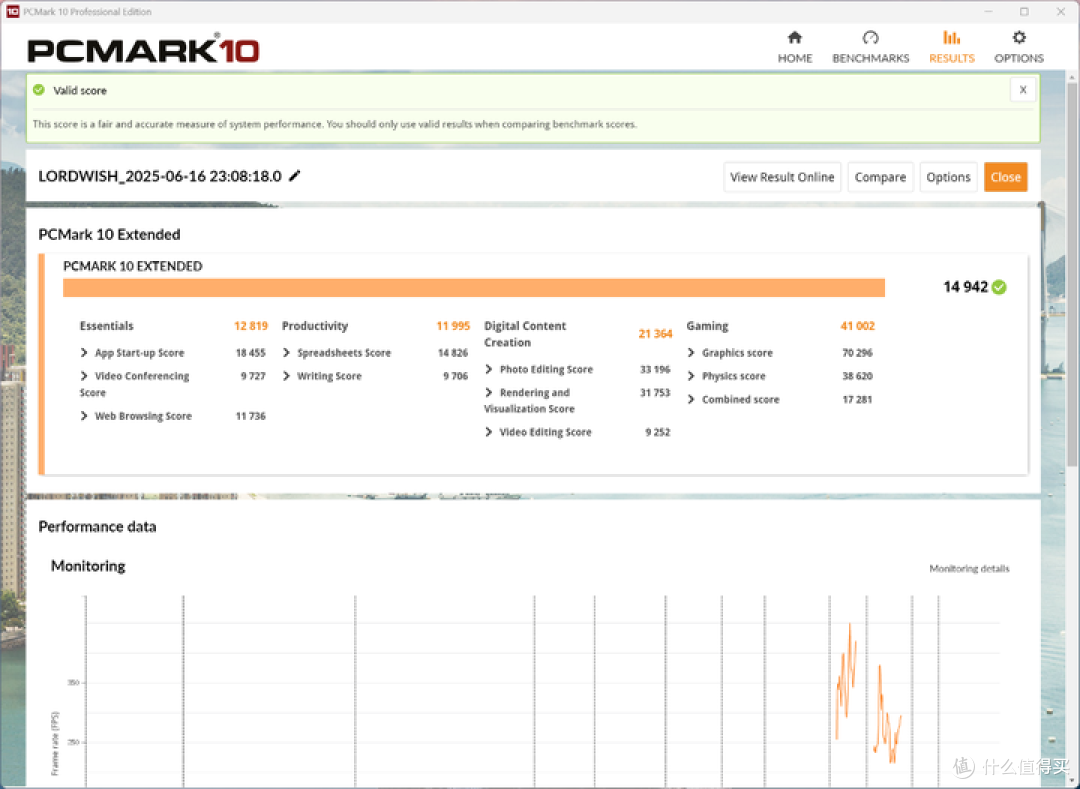Click the Performance data heading
The height and width of the screenshot is (789, 1080).
tap(97, 527)
